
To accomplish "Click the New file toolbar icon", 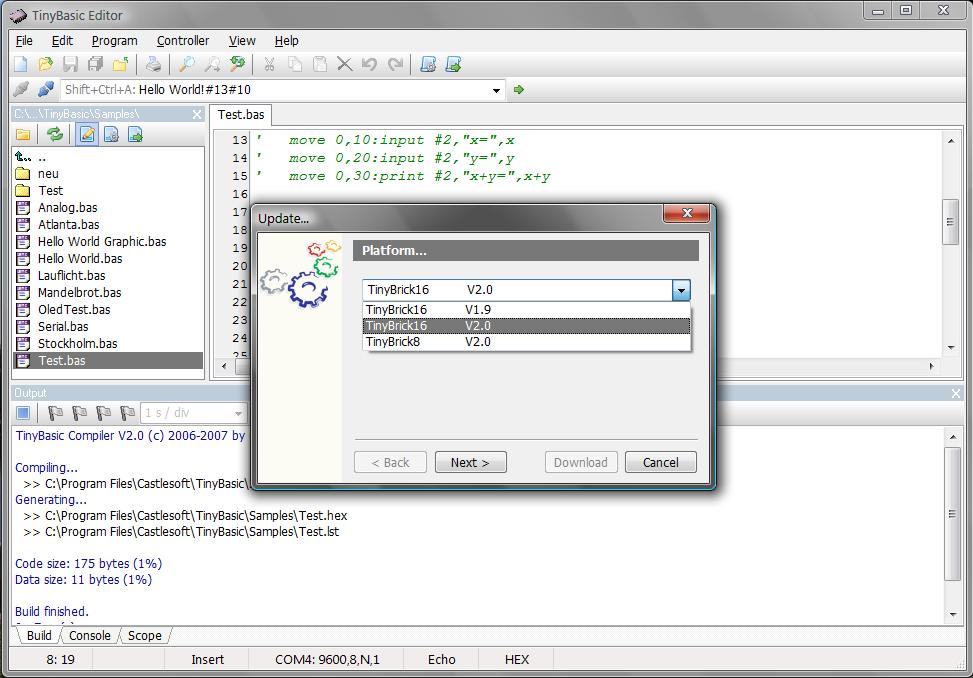I will click(x=21, y=64).
